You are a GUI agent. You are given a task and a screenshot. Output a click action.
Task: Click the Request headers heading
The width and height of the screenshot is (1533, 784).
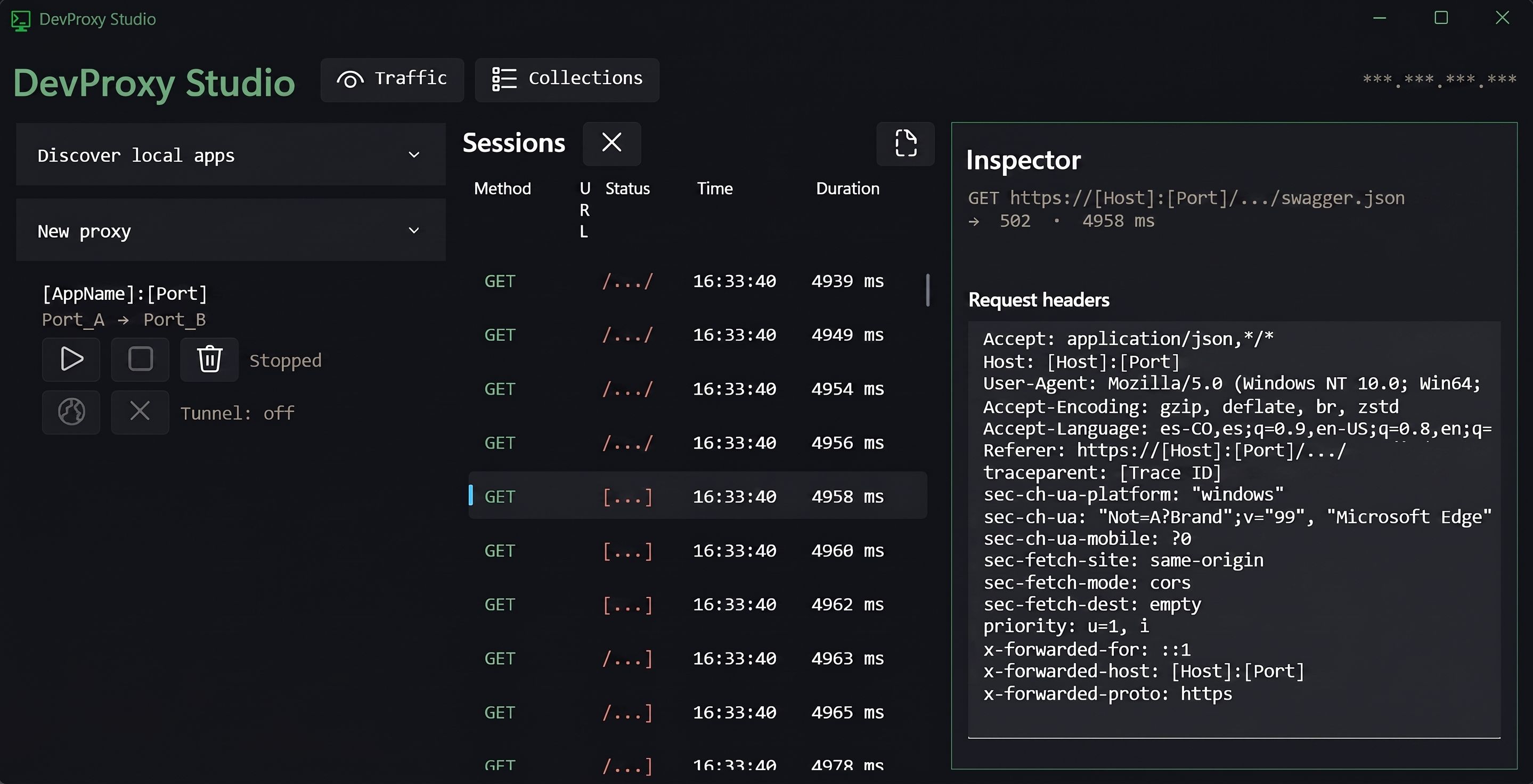1039,300
